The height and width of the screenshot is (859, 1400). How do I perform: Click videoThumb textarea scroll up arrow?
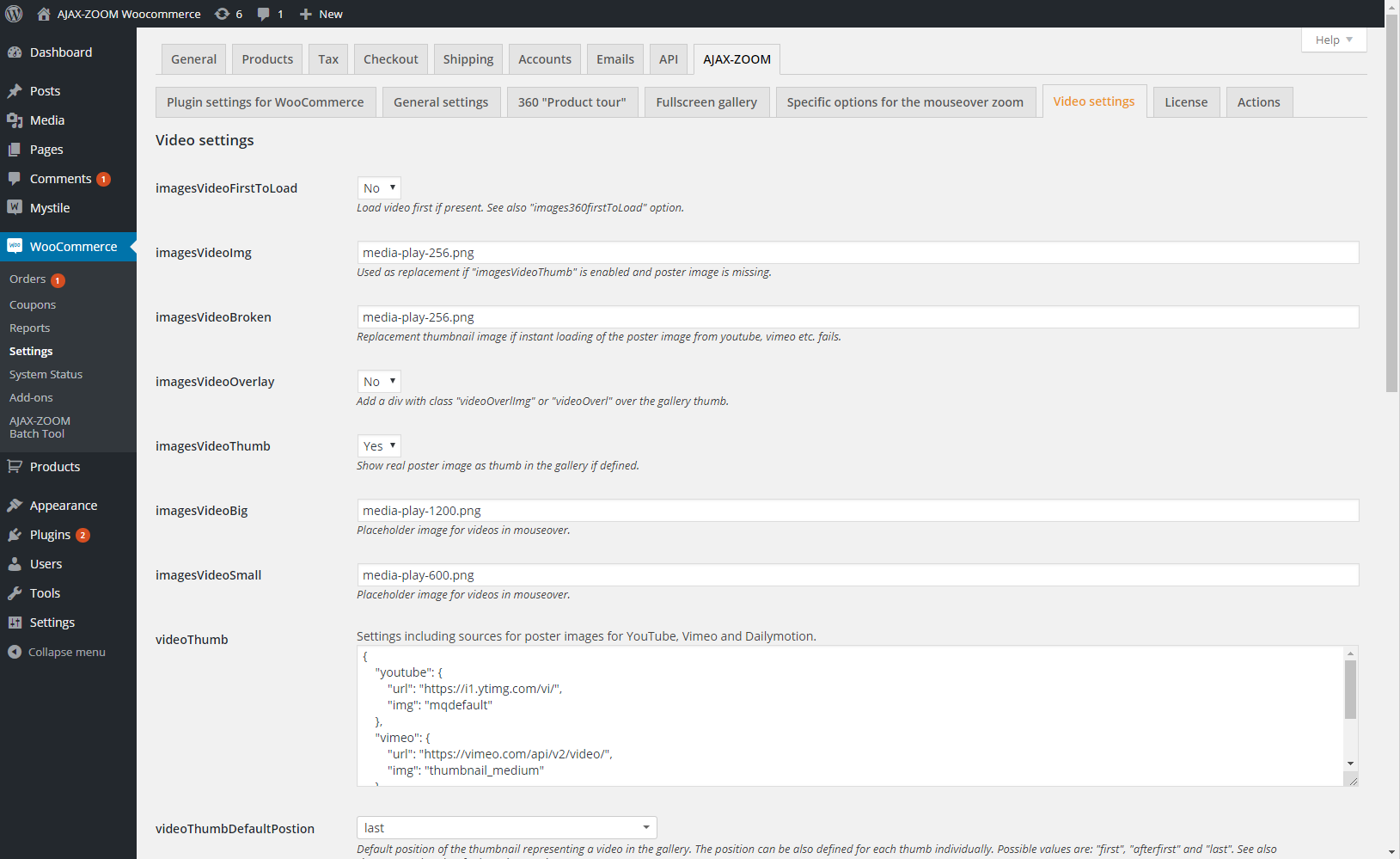click(x=1351, y=653)
